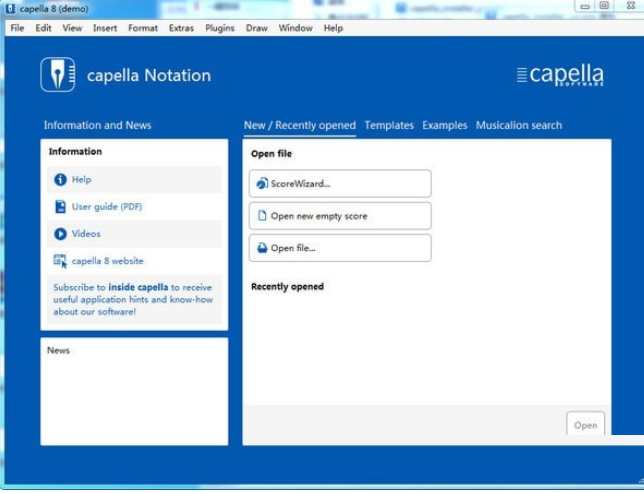Visit the capella 8 website link
Screen dimensions: 644x493
107,261
